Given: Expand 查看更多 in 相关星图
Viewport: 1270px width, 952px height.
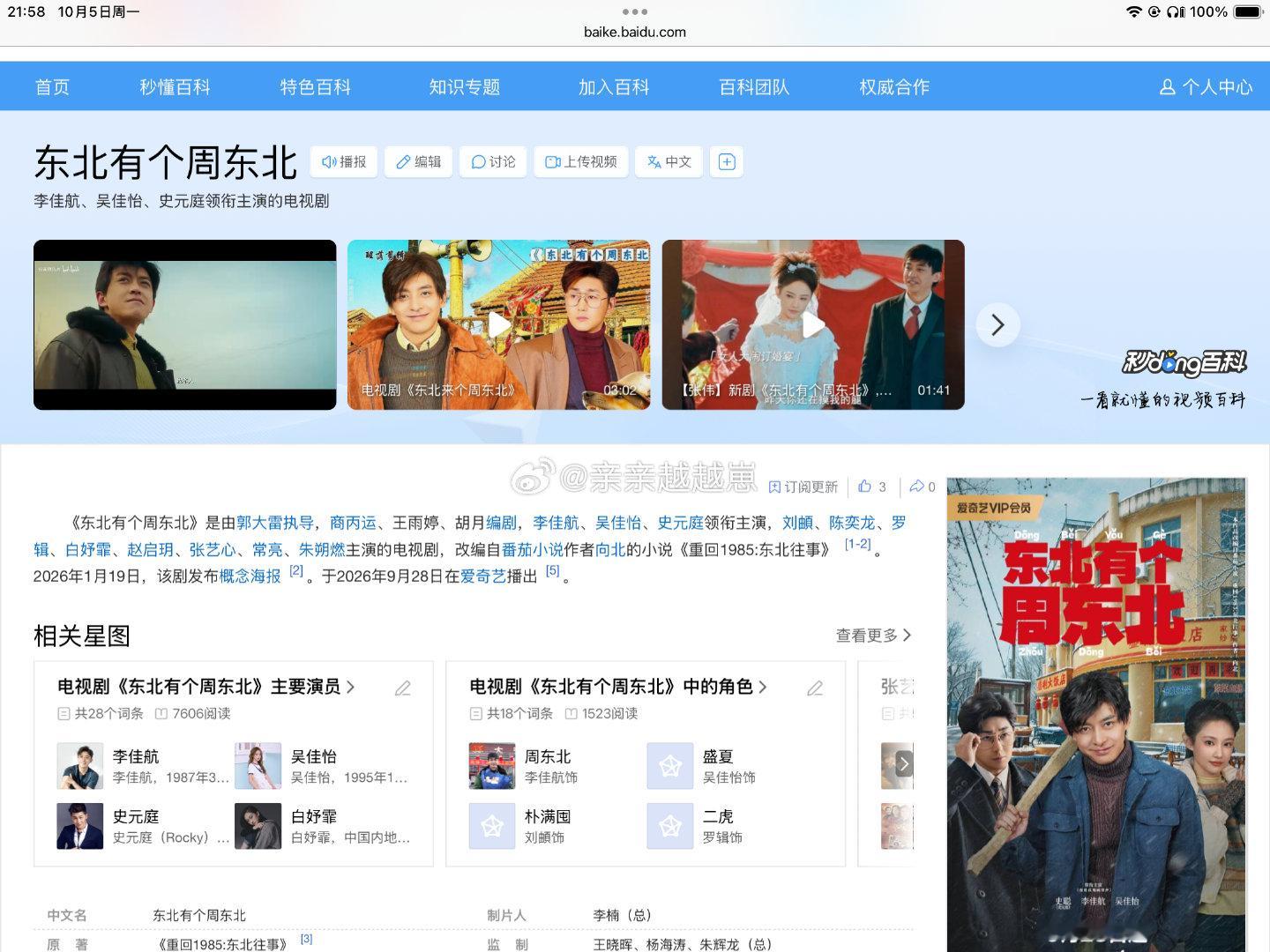Looking at the screenshot, I should coord(873,636).
